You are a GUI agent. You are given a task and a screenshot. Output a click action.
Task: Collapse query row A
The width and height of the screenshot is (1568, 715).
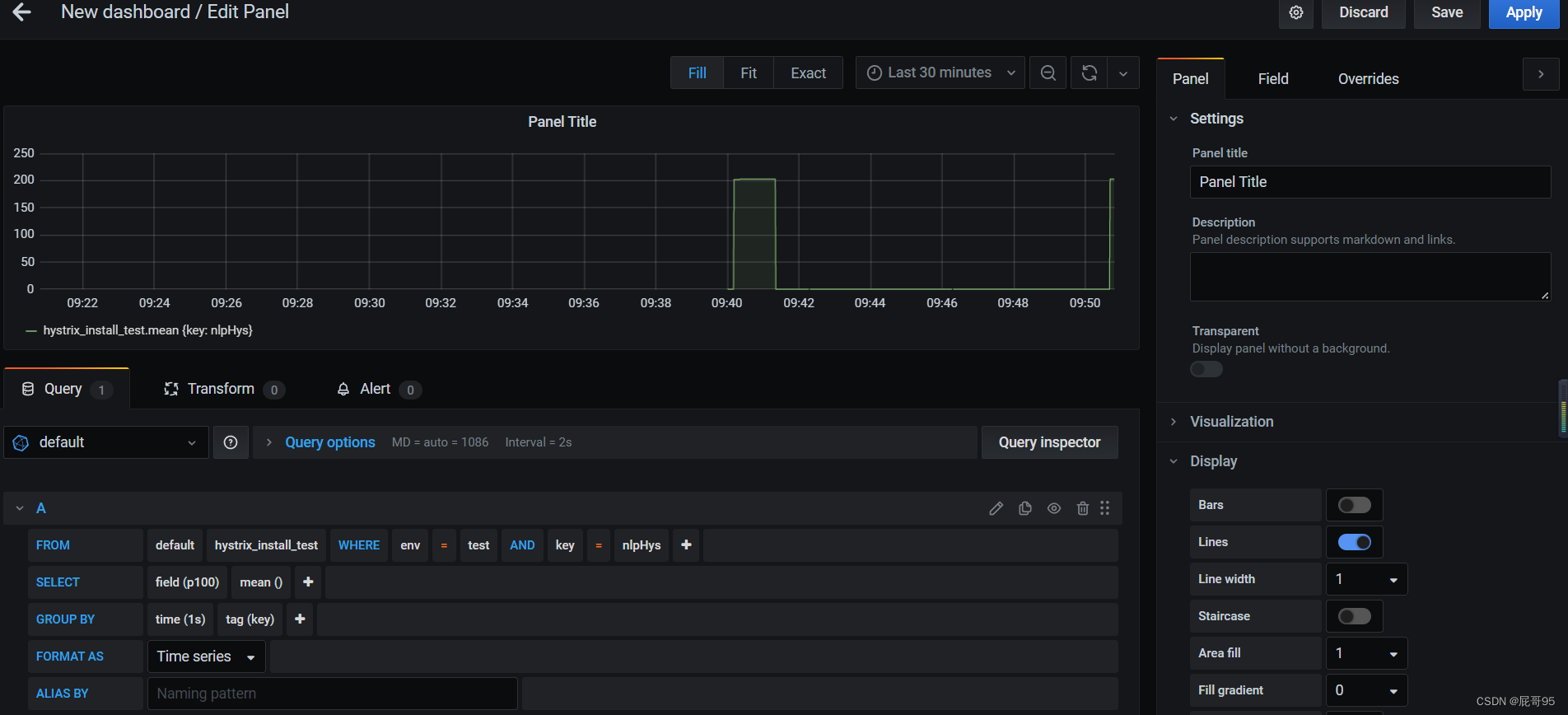pyautogui.click(x=20, y=508)
